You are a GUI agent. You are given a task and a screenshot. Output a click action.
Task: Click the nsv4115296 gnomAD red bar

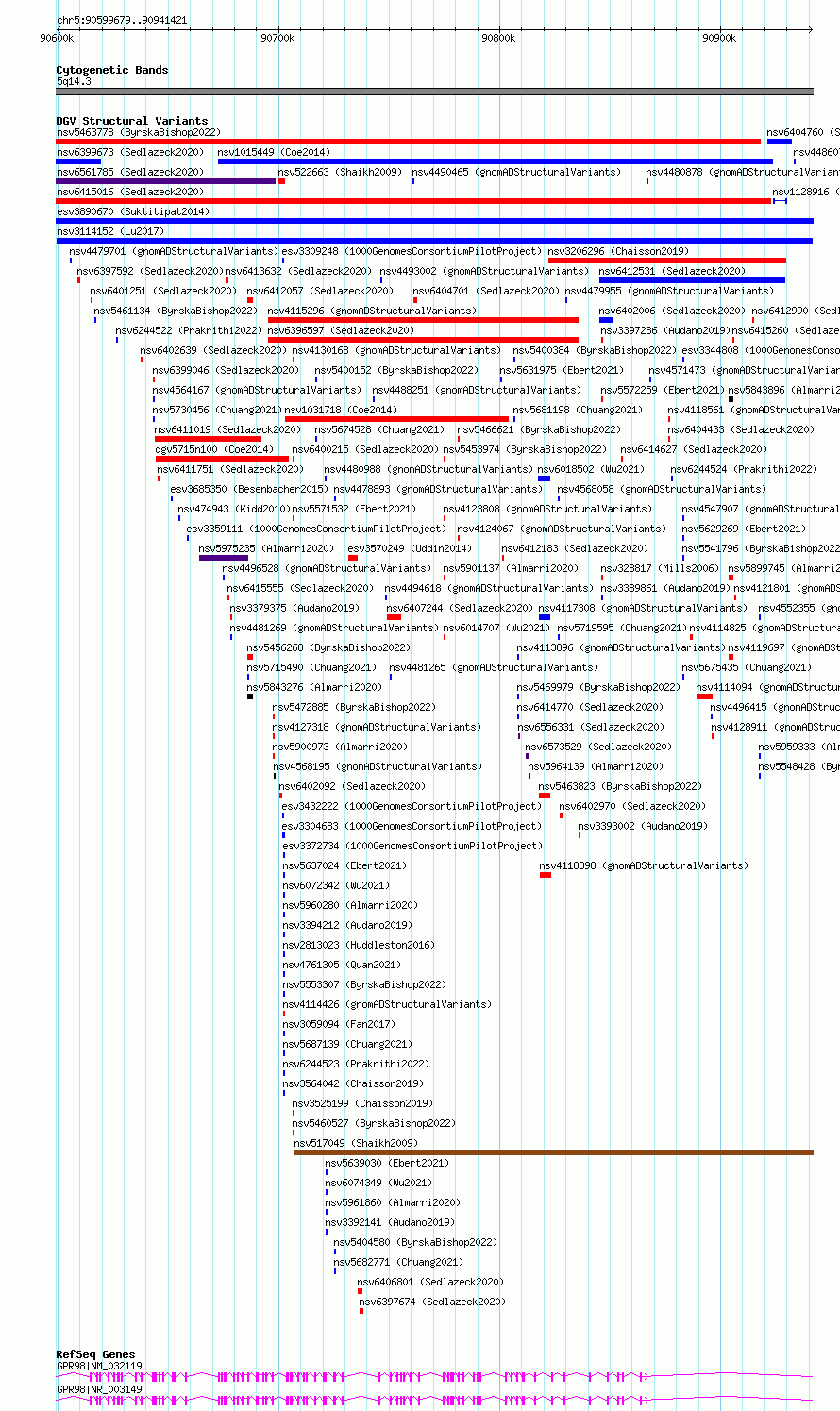point(423,320)
